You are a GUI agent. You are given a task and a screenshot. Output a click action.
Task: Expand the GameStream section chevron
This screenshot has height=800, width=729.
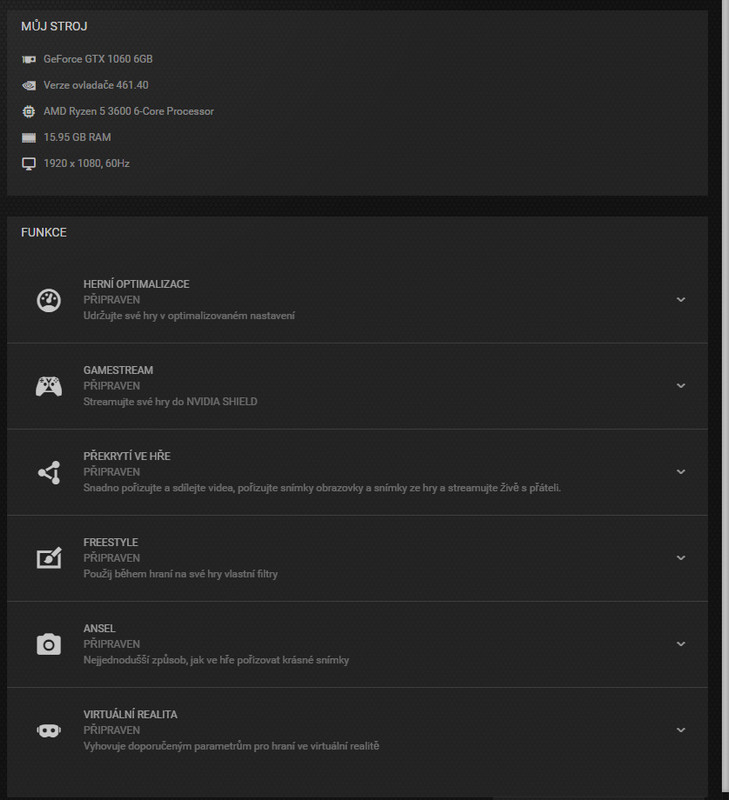[681, 386]
